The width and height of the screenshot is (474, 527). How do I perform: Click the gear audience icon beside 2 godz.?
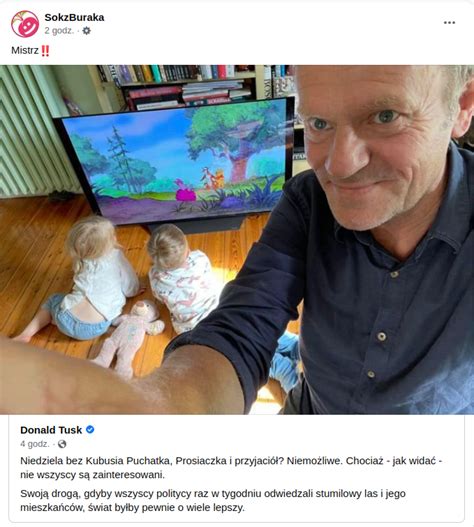click(86, 31)
